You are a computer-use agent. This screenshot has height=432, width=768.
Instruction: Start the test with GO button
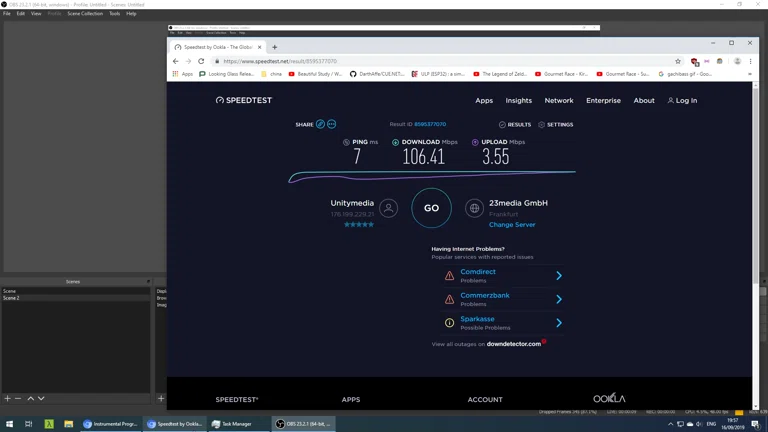pos(432,208)
